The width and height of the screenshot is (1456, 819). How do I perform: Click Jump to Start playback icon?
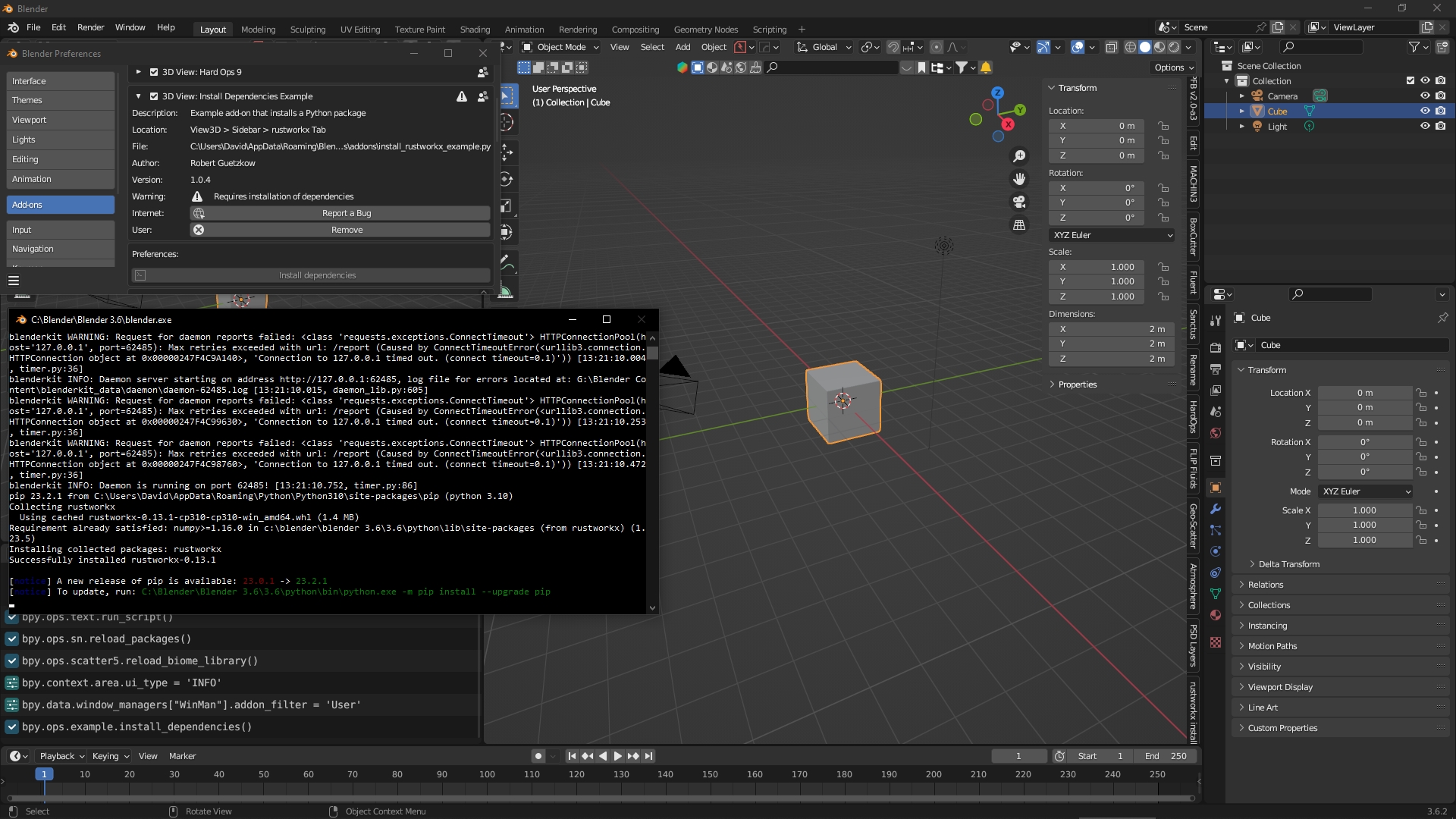click(x=572, y=756)
